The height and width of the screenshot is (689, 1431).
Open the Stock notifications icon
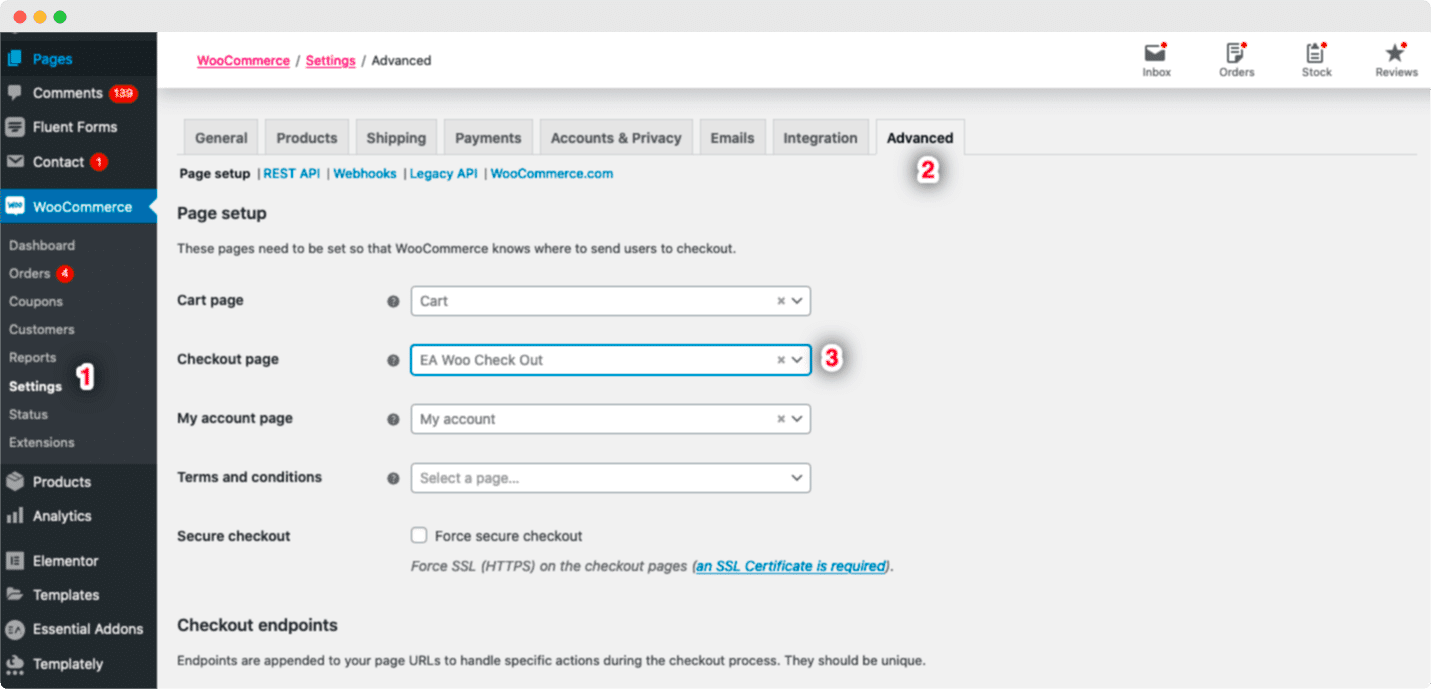(x=1316, y=58)
